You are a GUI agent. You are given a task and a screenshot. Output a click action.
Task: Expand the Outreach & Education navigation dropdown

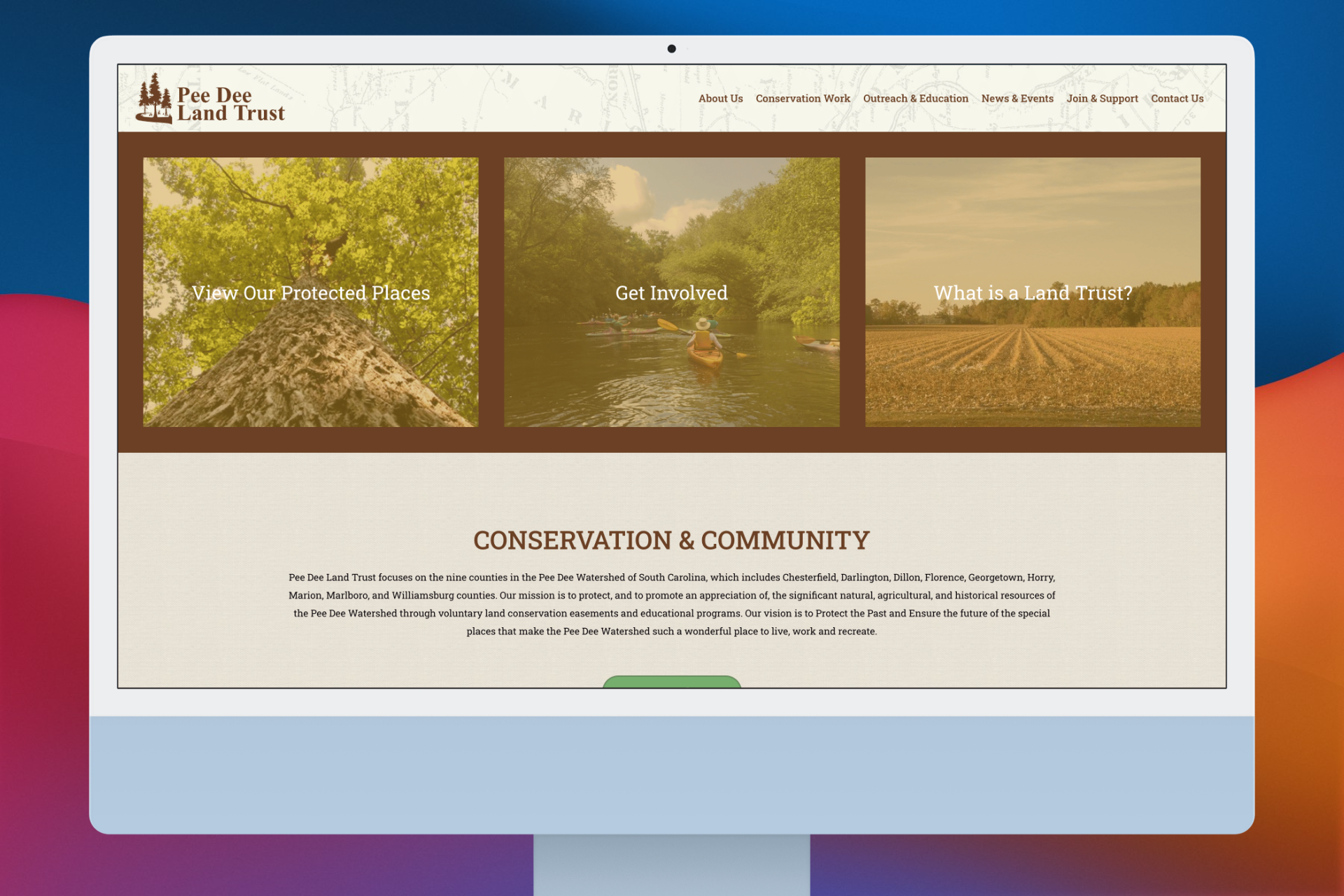pyautogui.click(x=916, y=99)
